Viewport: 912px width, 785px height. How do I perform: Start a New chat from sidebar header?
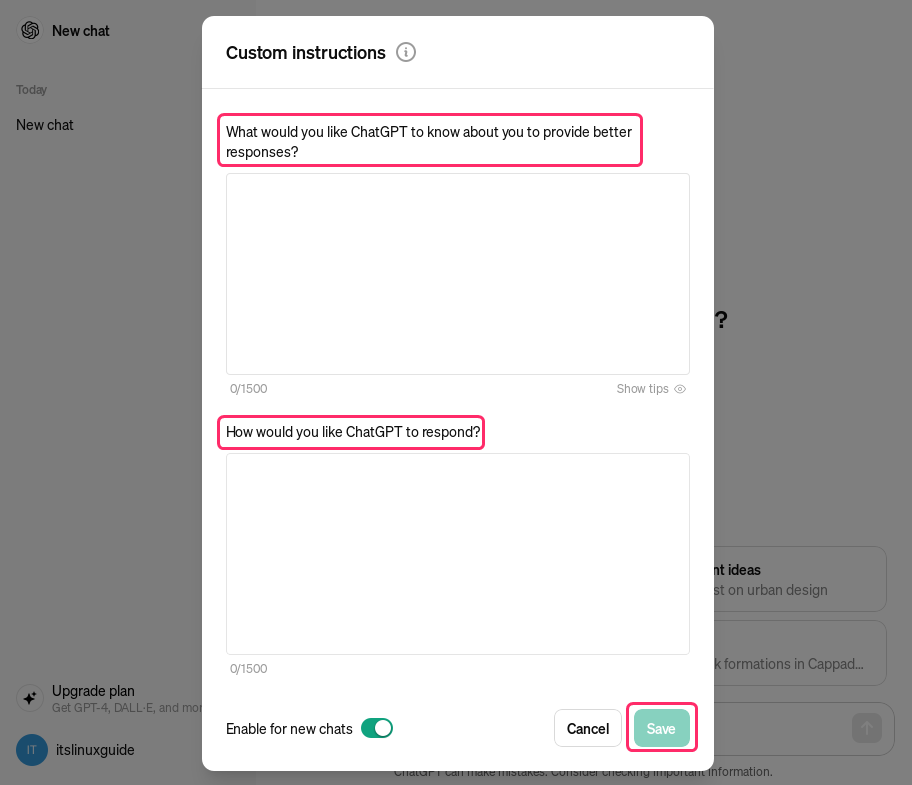(x=81, y=31)
